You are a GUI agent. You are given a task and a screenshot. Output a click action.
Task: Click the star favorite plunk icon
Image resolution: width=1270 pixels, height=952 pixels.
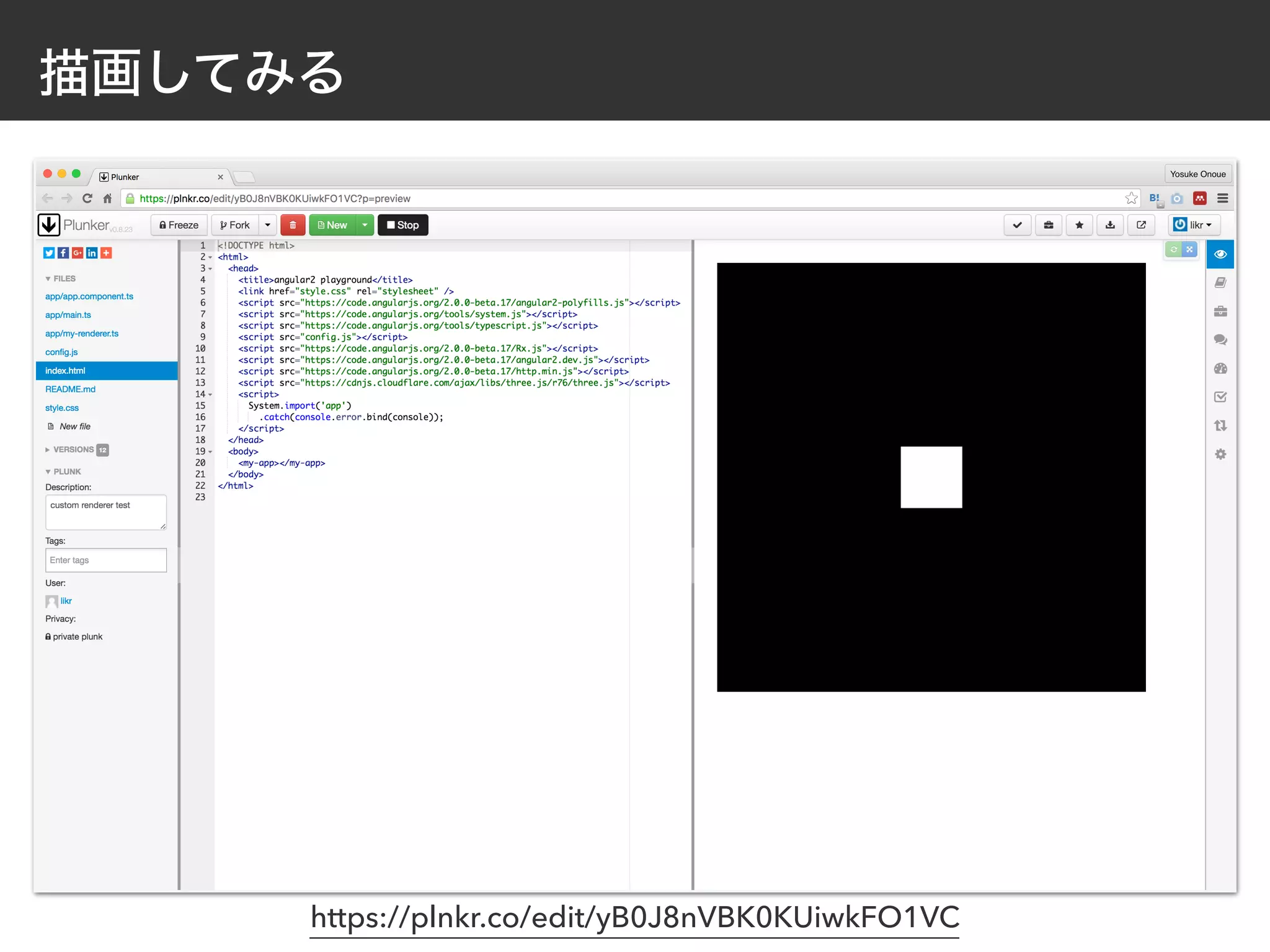1079,225
